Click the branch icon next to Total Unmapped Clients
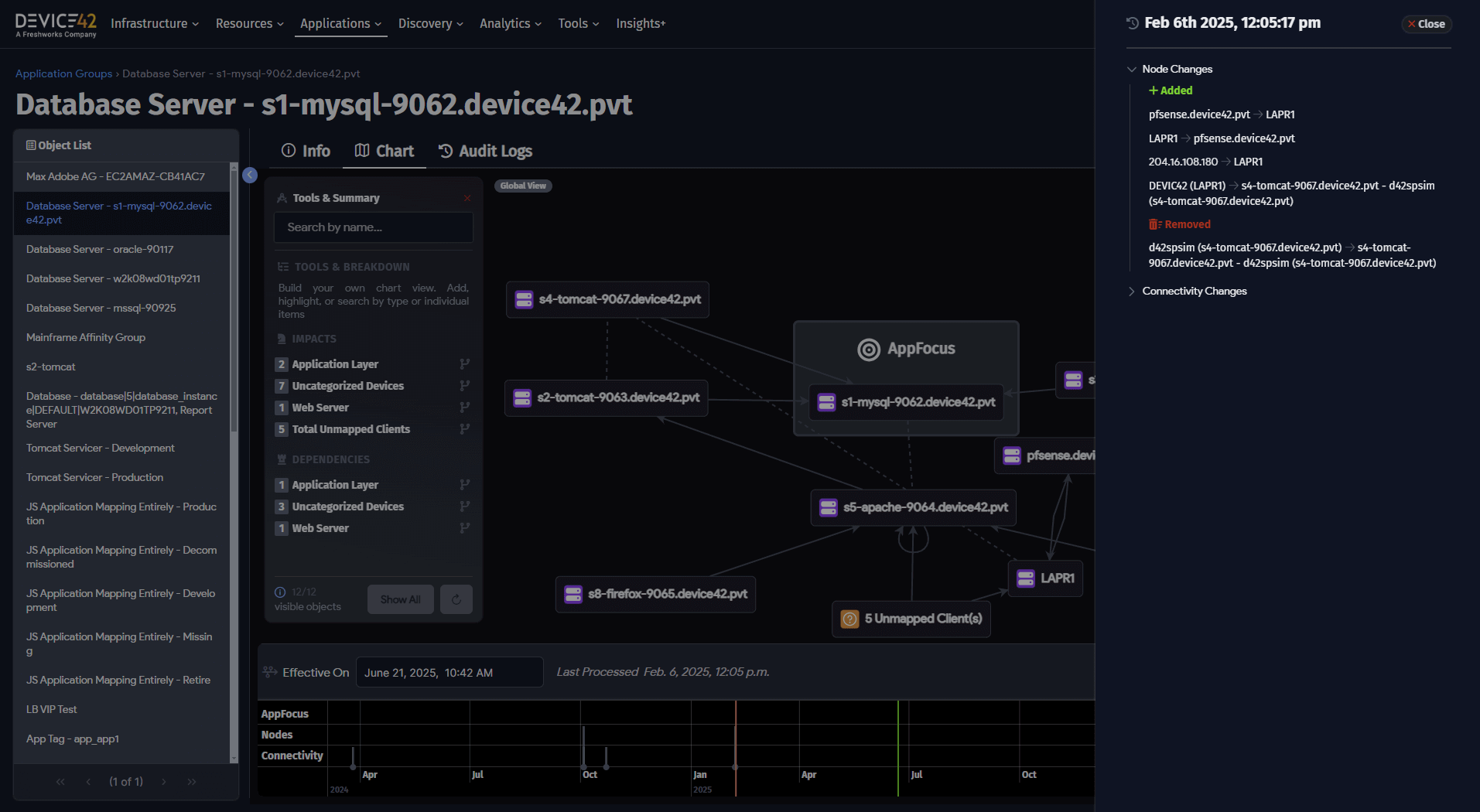1480x812 pixels. (464, 429)
